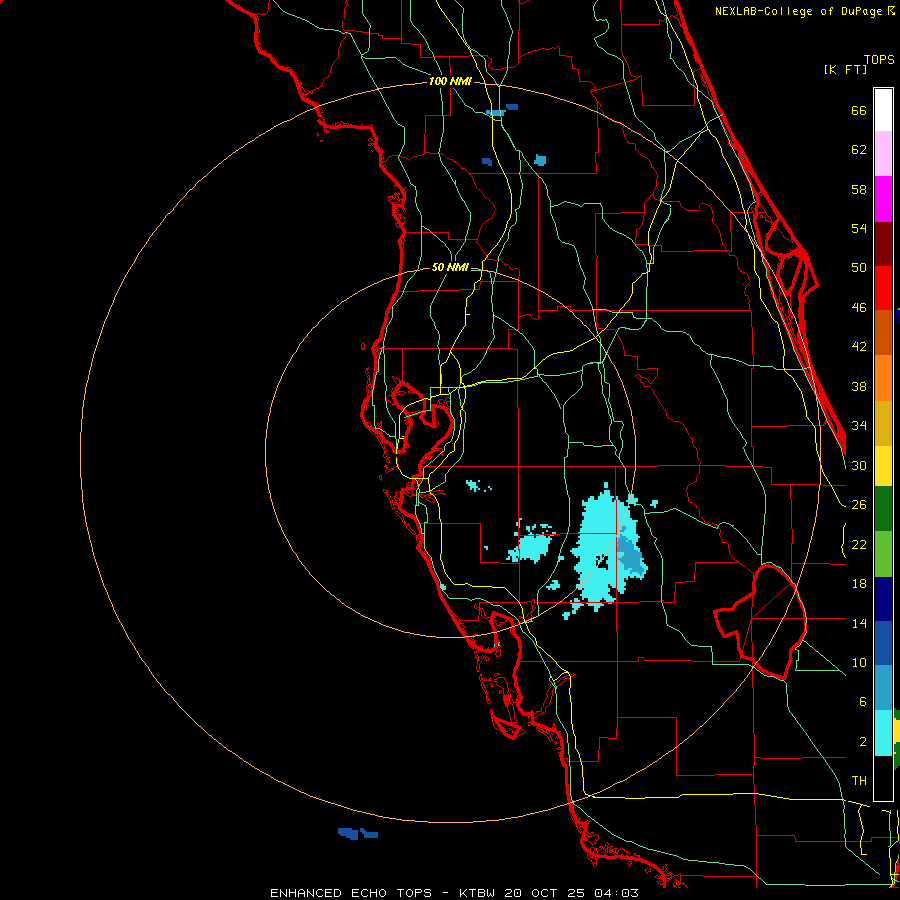This screenshot has height=900, width=900.
Task: Click legend value 66
Action: pos(859,111)
